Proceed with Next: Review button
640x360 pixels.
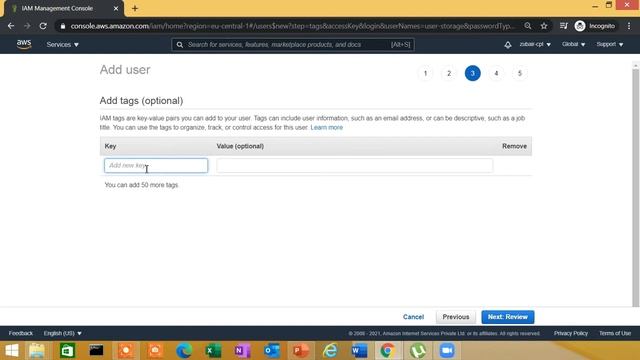point(507,317)
